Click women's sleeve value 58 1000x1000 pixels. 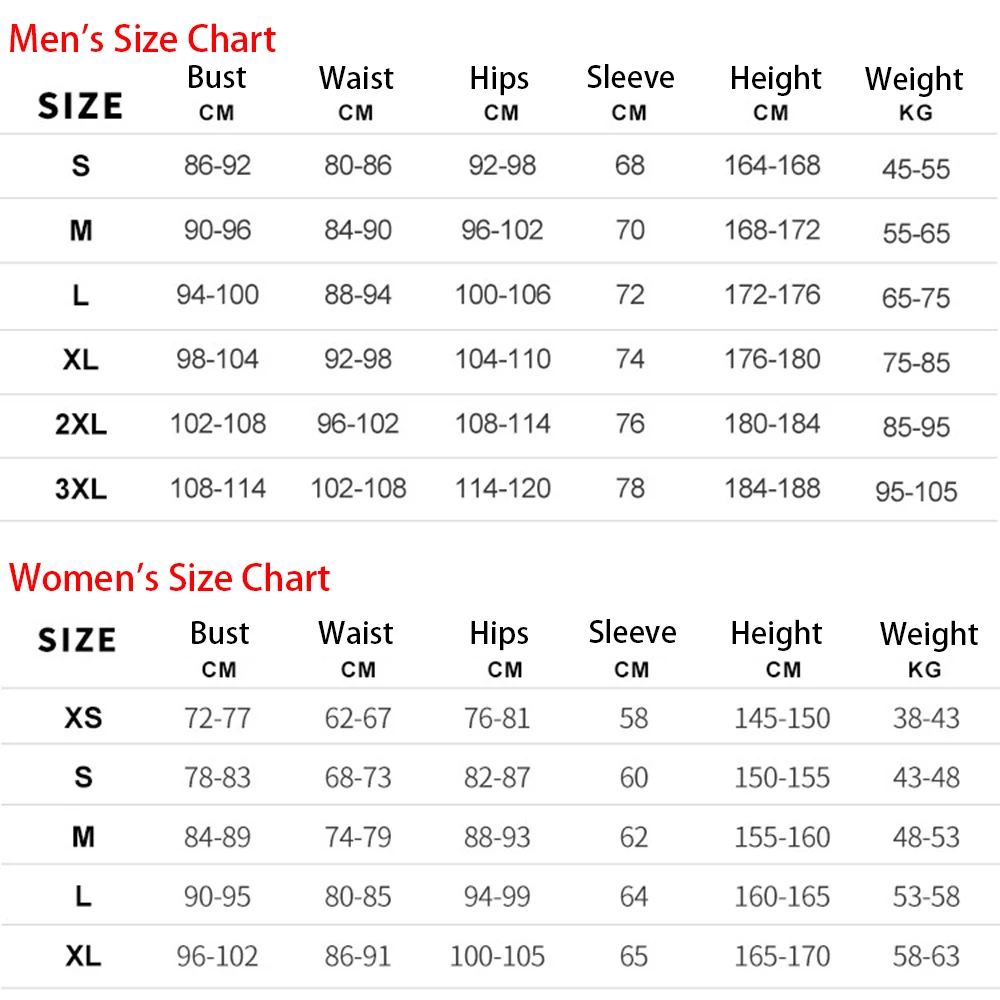pos(633,718)
